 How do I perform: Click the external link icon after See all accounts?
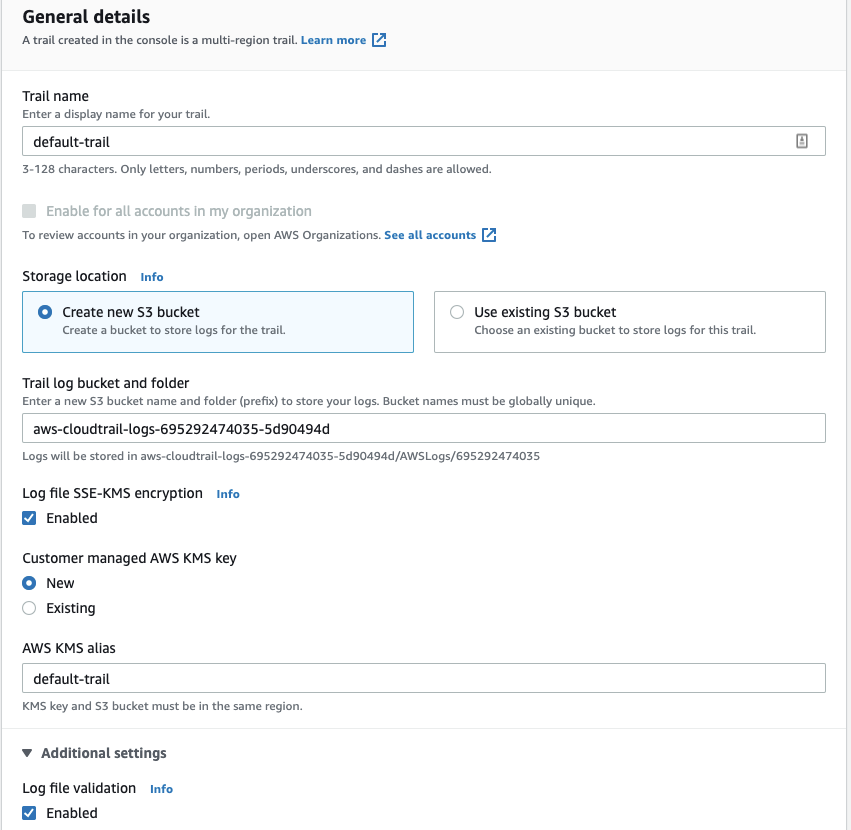point(489,235)
